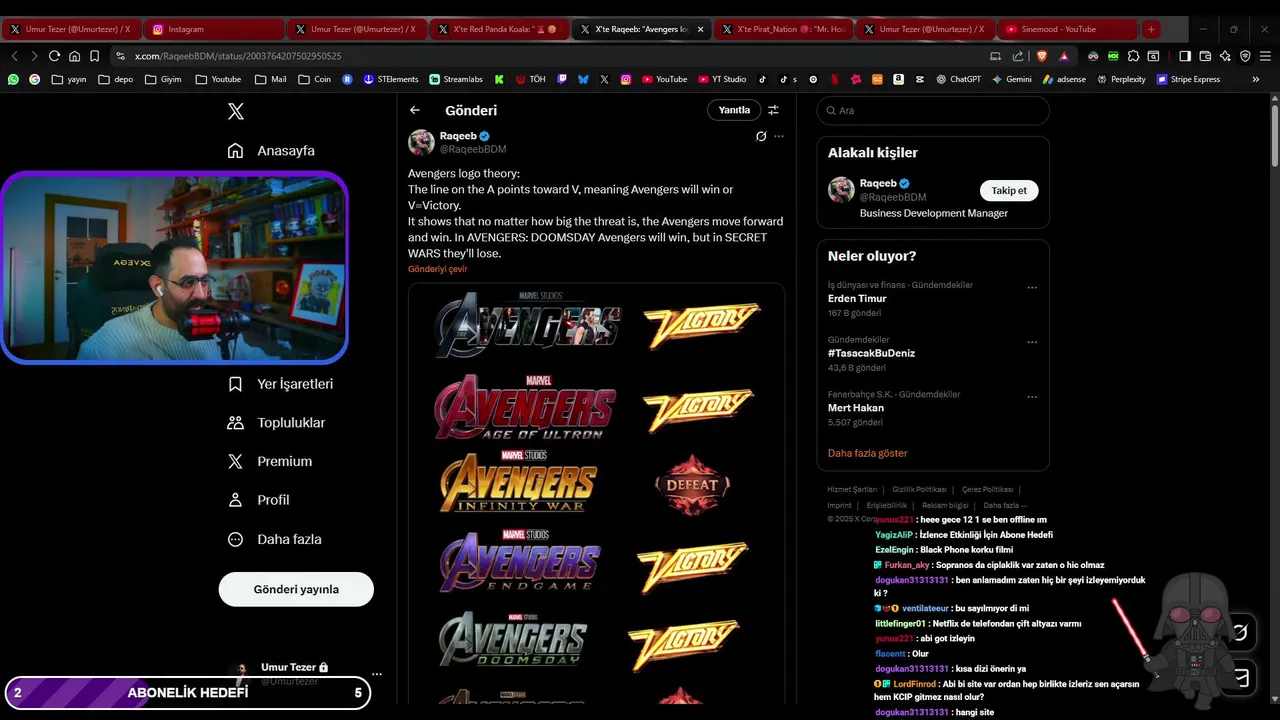Switch to the Instagram tab
Screen dimensions: 1280x720
tap(213, 29)
